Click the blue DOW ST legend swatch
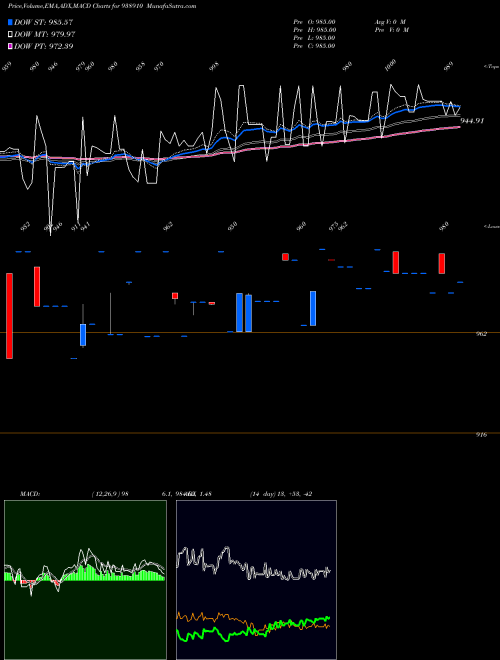The height and width of the screenshot is (660, 500). (x=10, y=22)
